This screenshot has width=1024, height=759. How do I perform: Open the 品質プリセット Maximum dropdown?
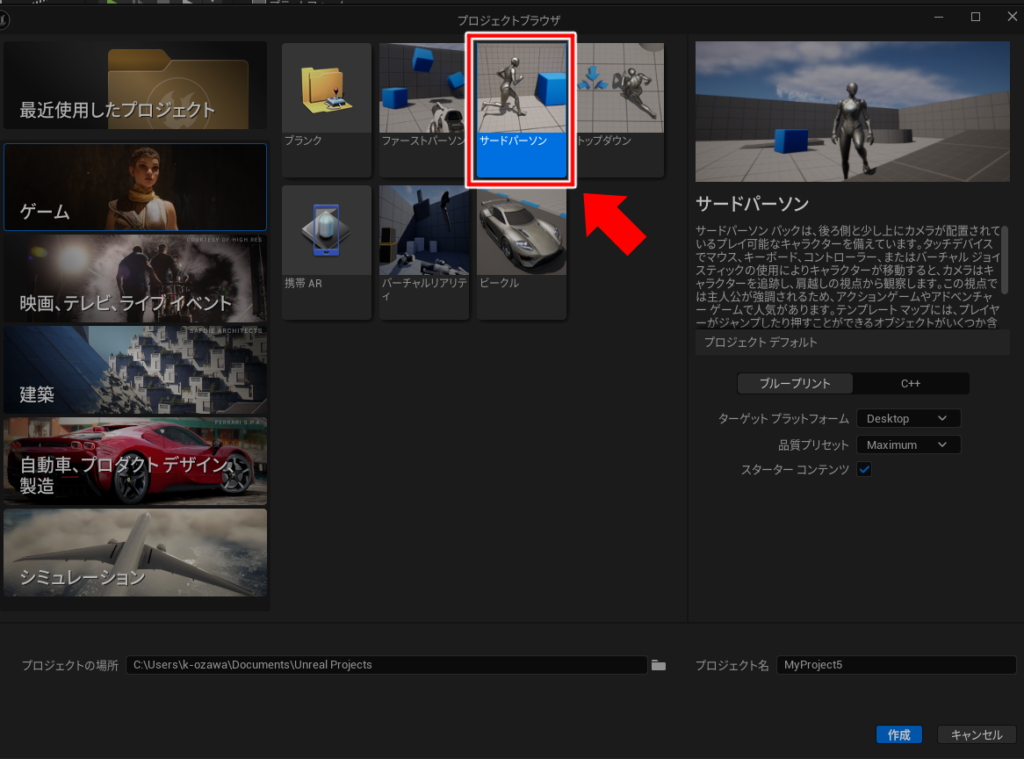click(907, 445)
